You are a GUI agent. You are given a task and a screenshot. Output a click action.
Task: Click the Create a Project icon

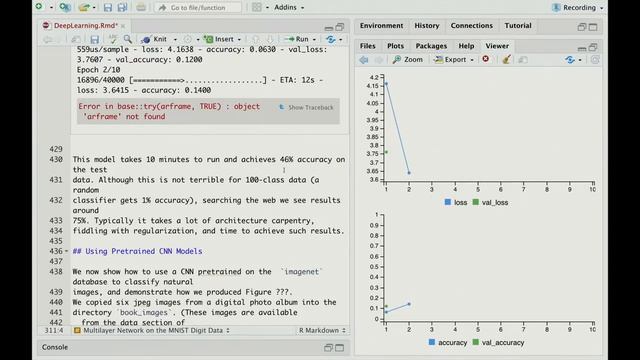[x=65, y=7]
